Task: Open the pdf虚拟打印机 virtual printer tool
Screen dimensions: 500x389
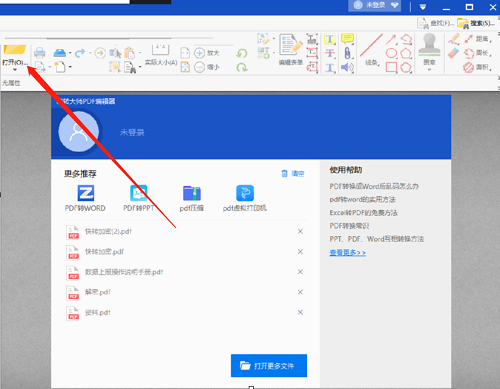Action: coord(245,199)
